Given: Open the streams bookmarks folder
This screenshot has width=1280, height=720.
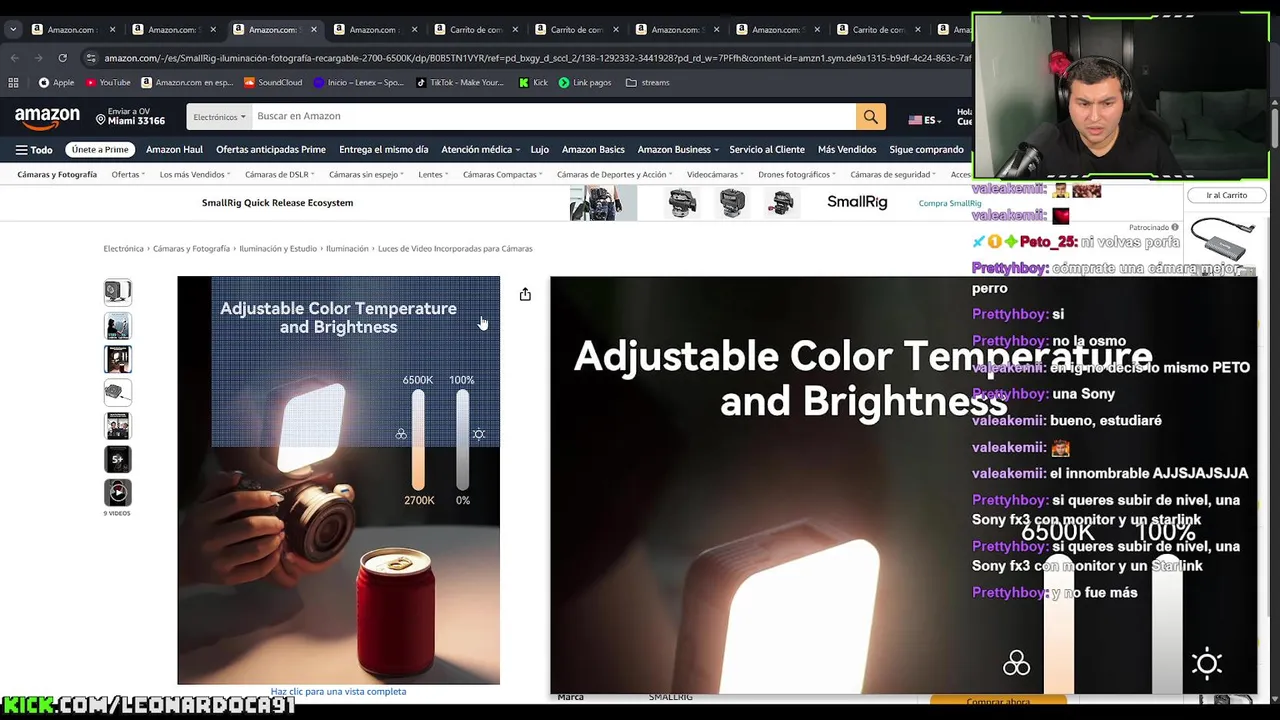Looking at the screenshot, I should 647,82.
